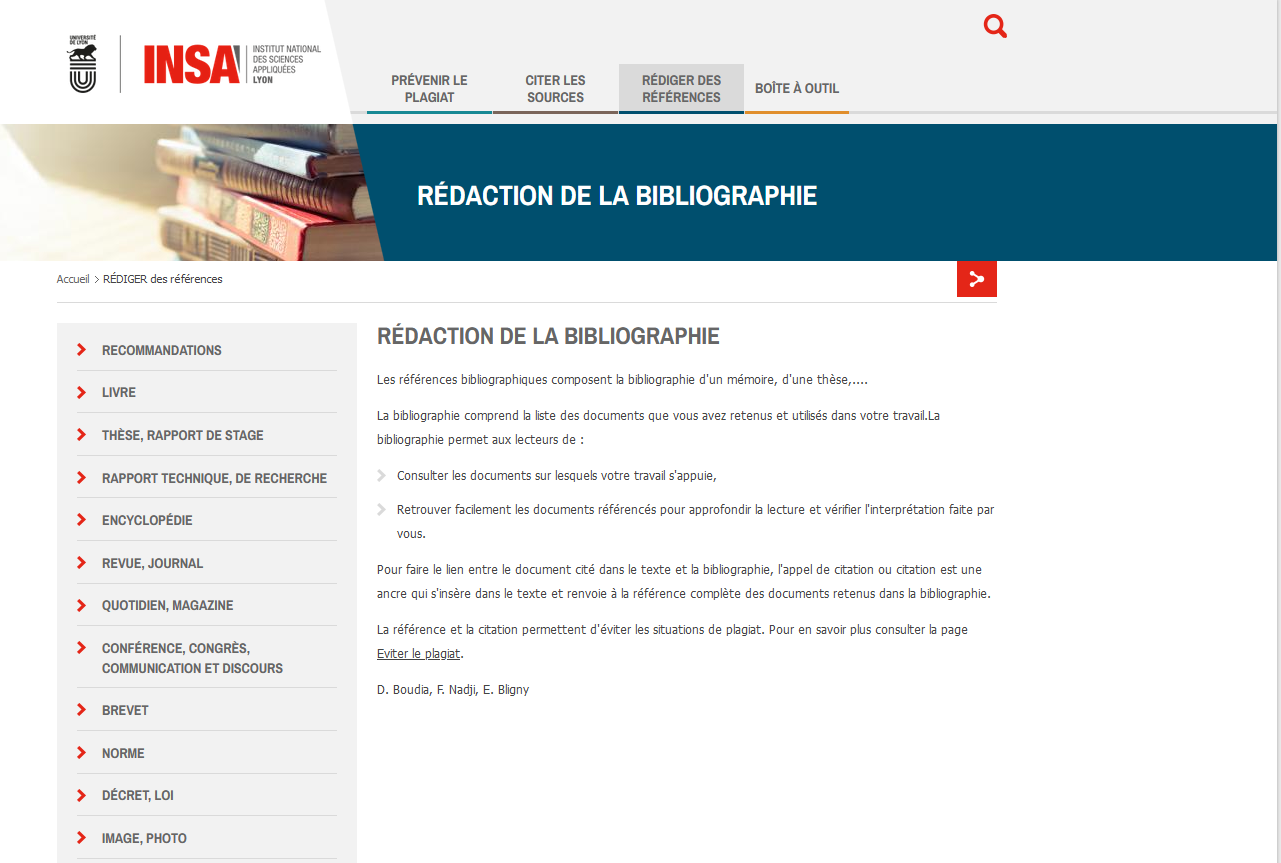Click the authors line D. Boudia, F. Nadji
Viewport: 1281px width, 863px height.
click(x=453, y=690)
